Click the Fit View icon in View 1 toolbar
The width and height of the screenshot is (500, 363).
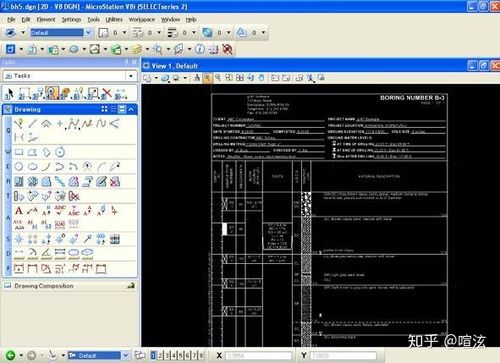point(240,78)
